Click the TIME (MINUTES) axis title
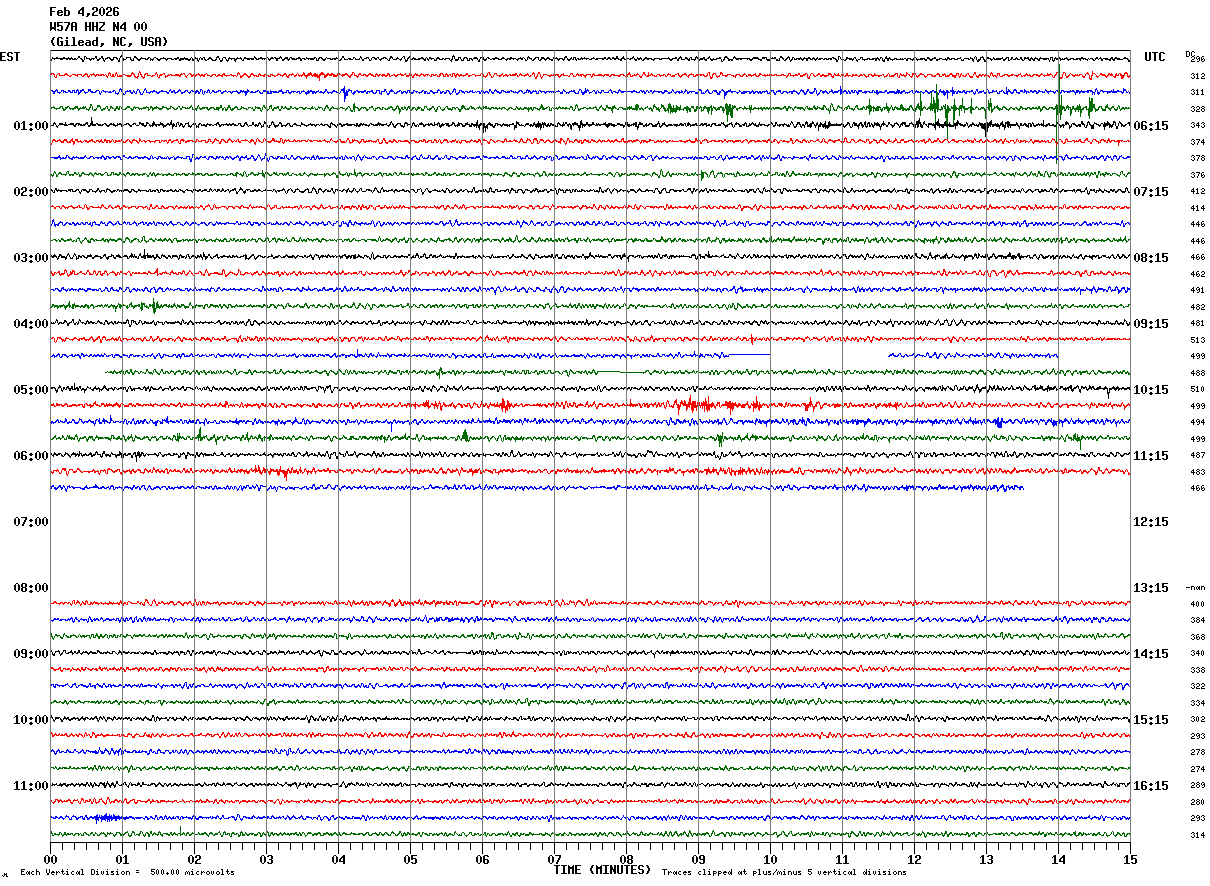This screenshot has height=886, width=1210. pyautogui.click(x=602, y=870)
